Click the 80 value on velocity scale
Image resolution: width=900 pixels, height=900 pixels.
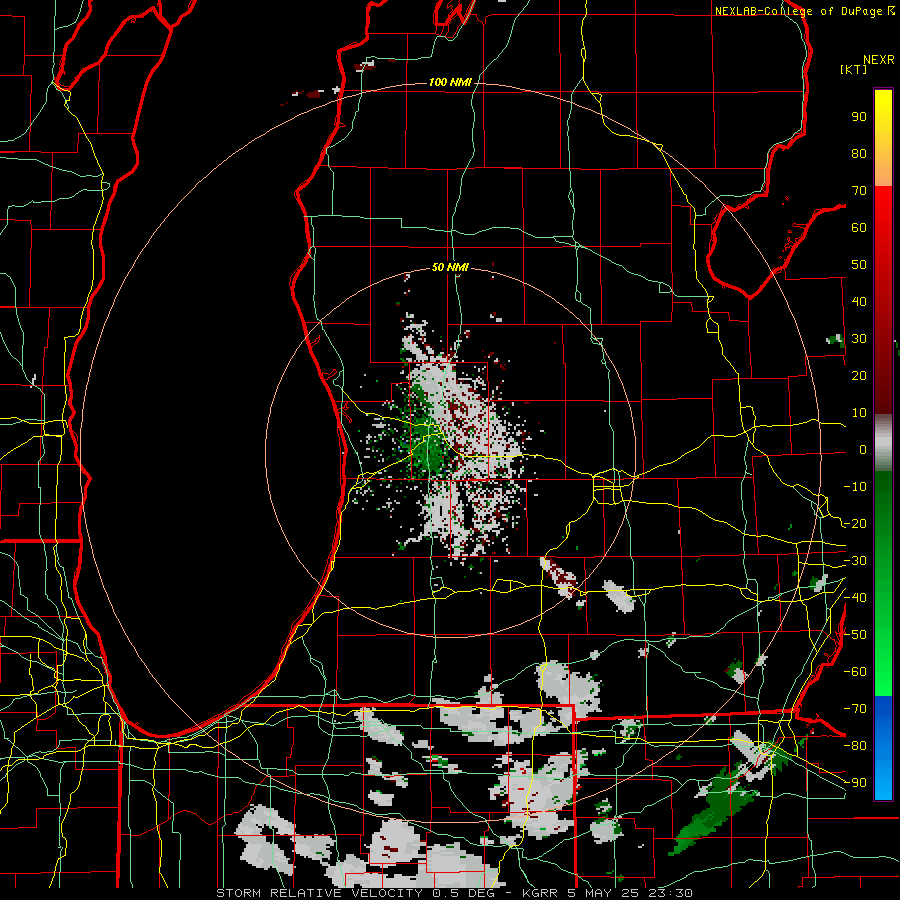pos(859,154)
